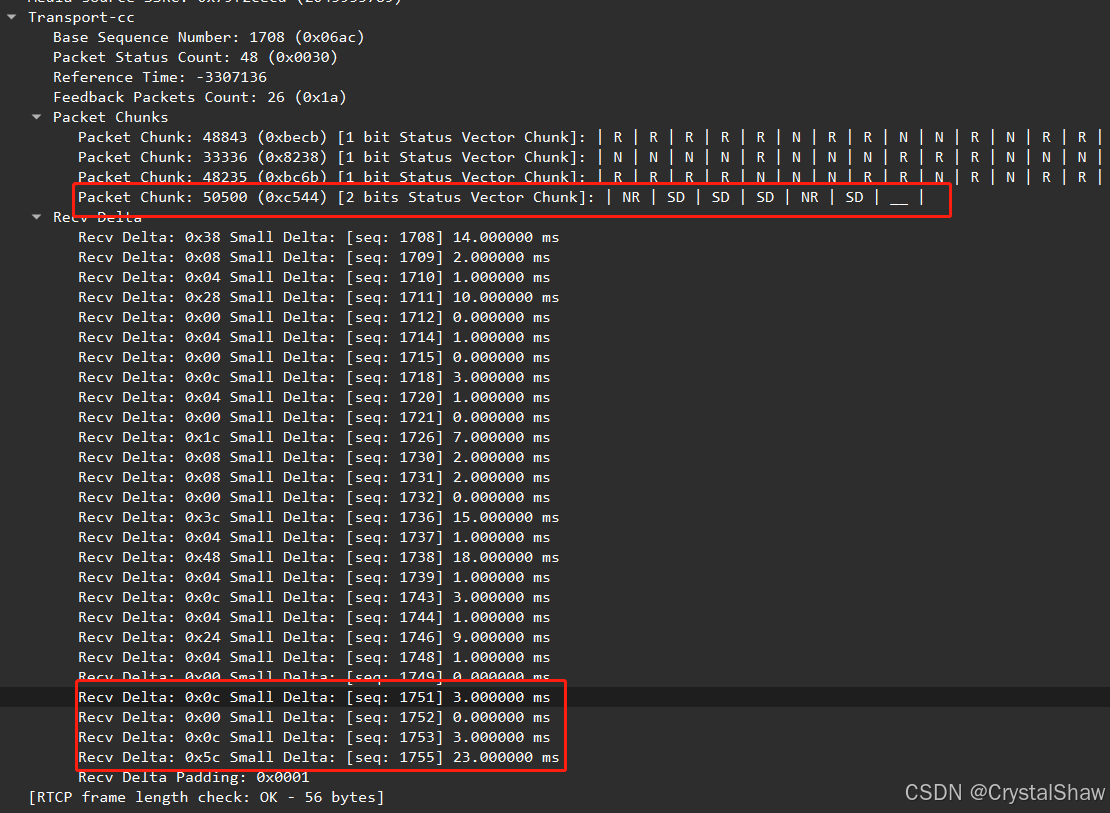Select Recv Delta row for seq 1714
The width and height of the screenshot is (1110, 813).
click(x=314, y=337)
